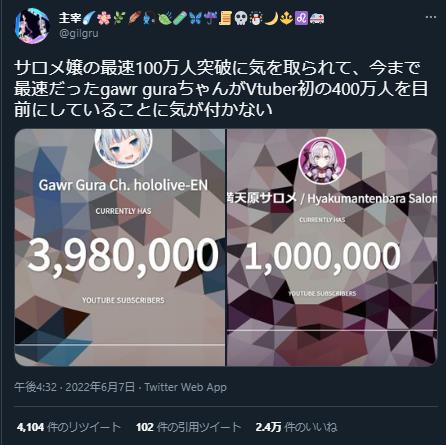Click Salome's channel avatar in image
The image size is (446, 445).
pos(322,161)
